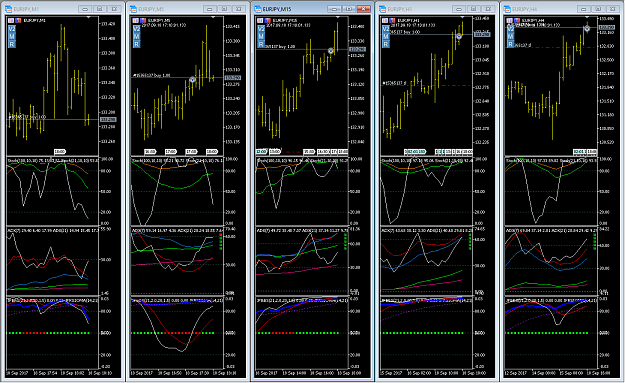Viewport: 625px width, 383px height.
Task: Click the R button in M15 chart
Action: tap(261, 44)
